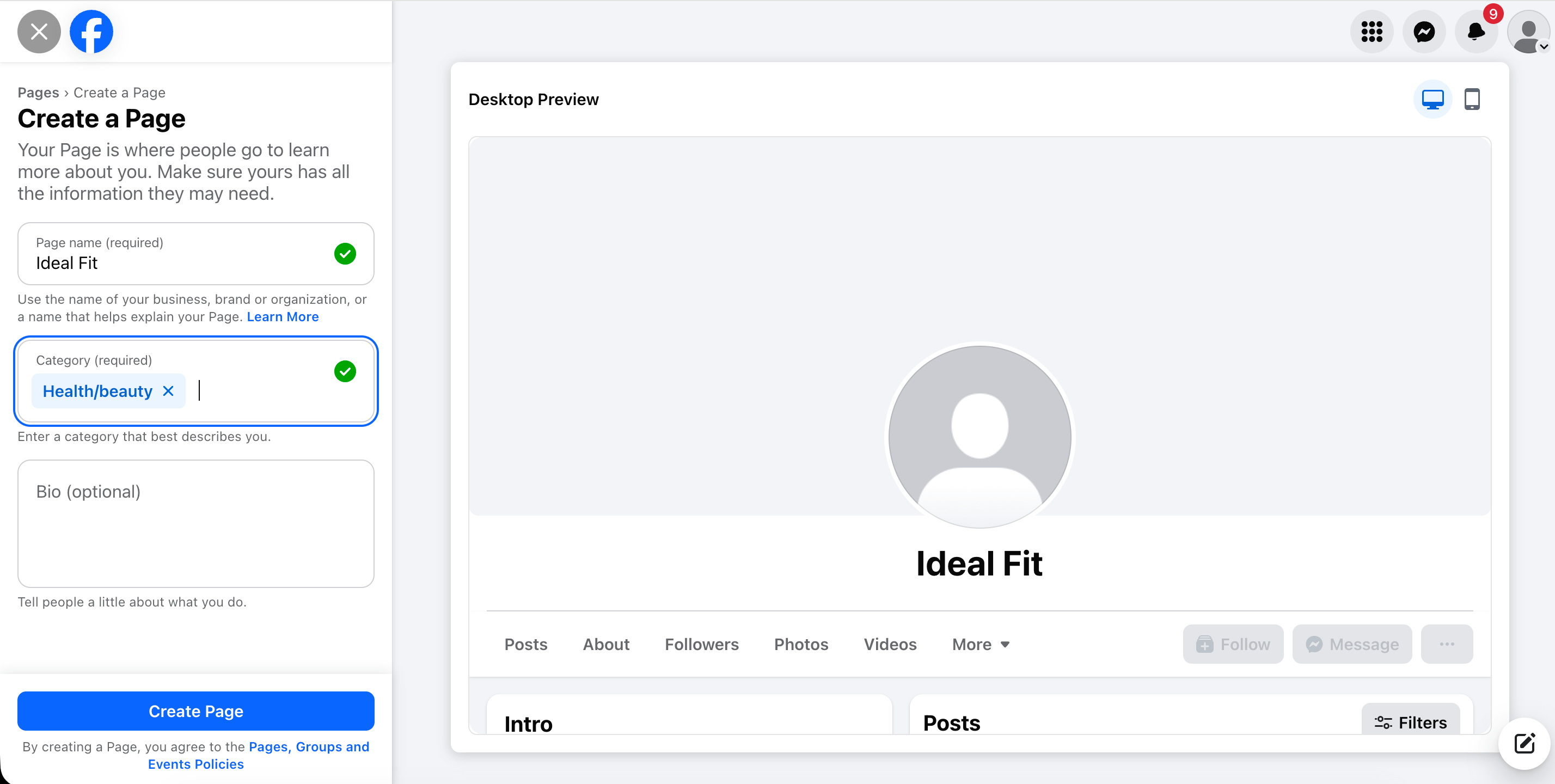Remove the Health/beauty category chip

168,391
